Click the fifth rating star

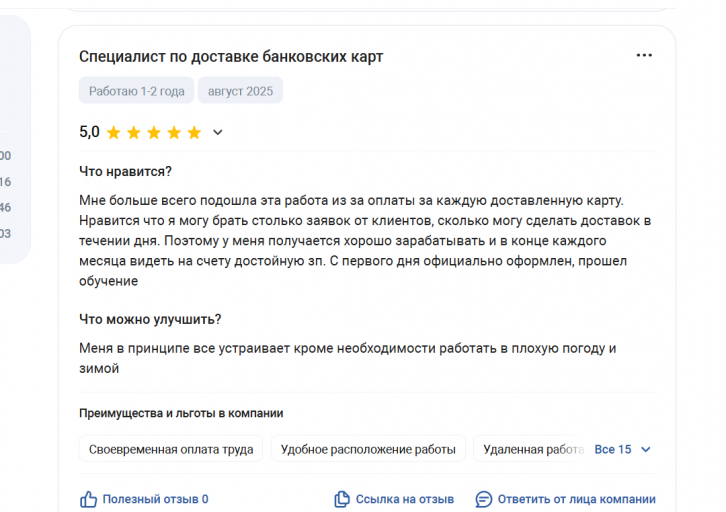[x=194, y=133]
